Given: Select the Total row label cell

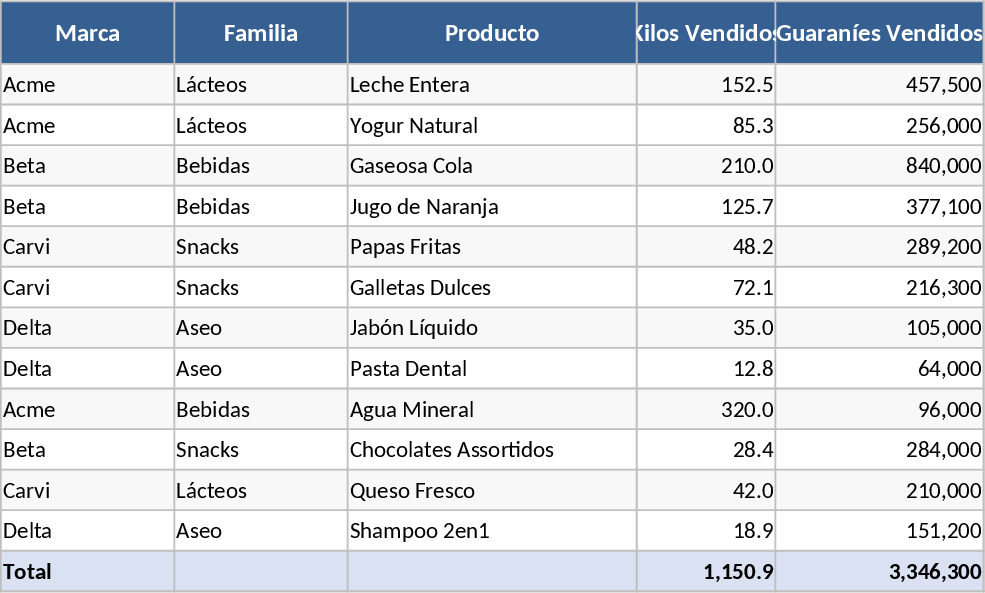Looking at the screenshot, I should pyautogui.click(x=88, y=572).
